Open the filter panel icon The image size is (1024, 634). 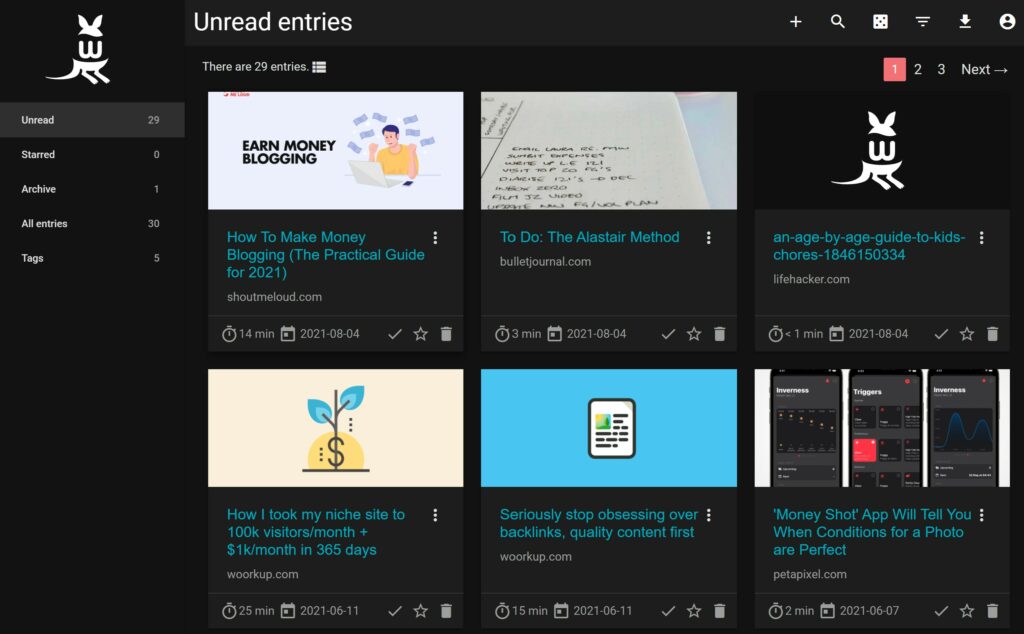[922, 20]
